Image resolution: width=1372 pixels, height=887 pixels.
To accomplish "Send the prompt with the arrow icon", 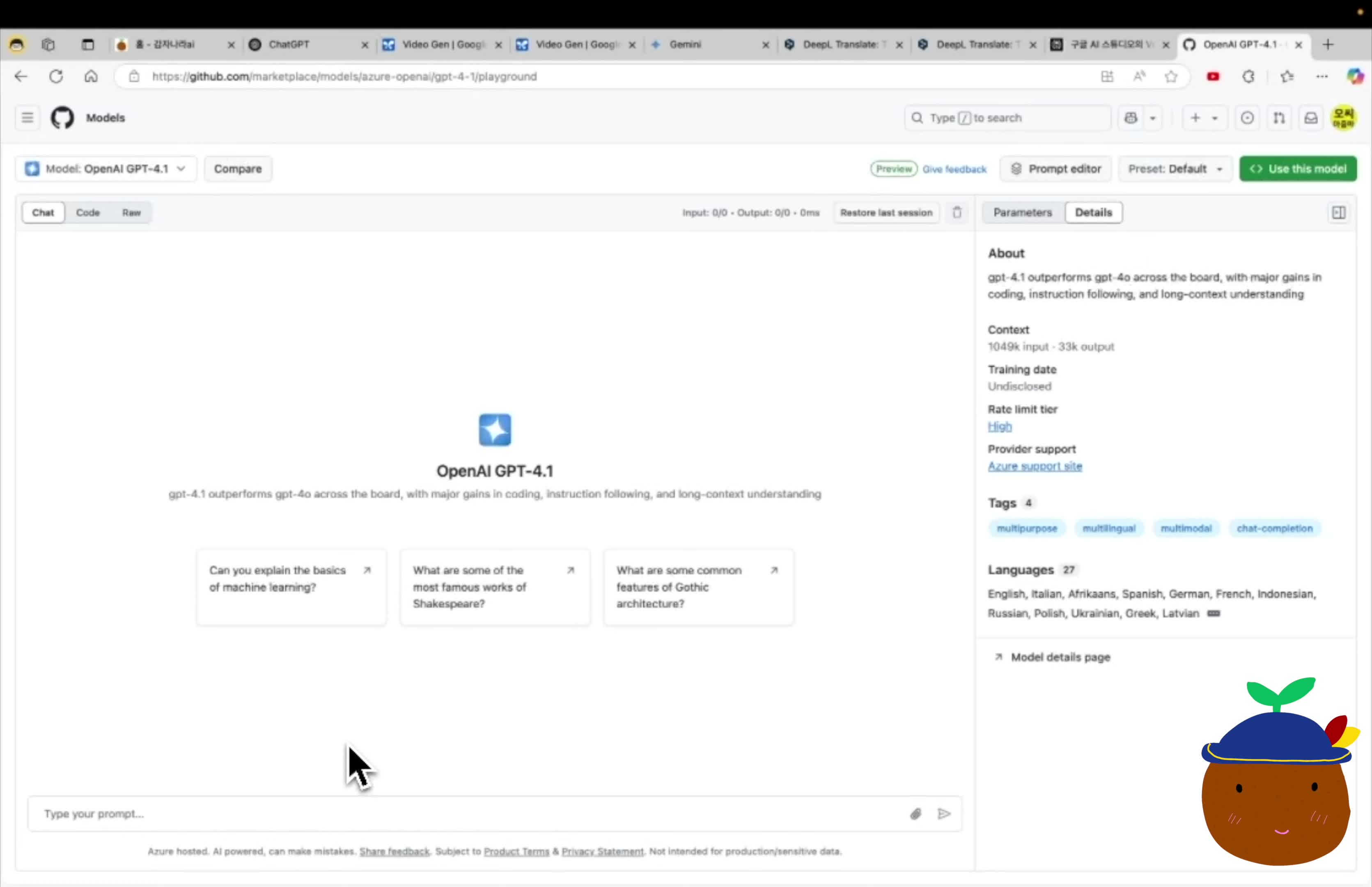I will [944, 814].
